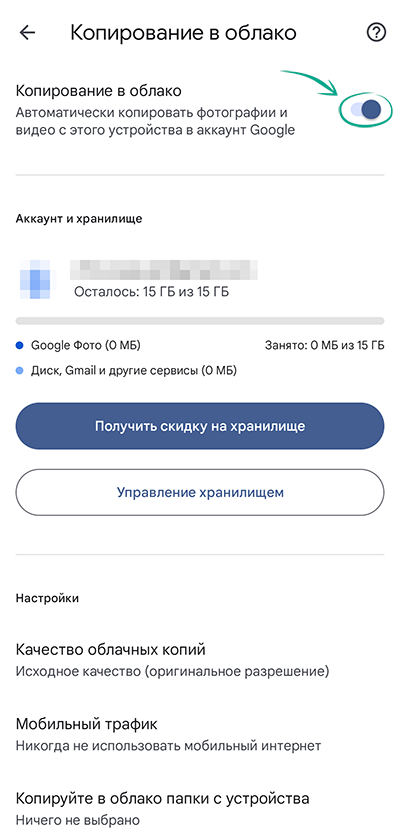The height and width of the screenshot is (831, 400).
Task: Tap the Google Фото (0 МБ) legend
Action: tap(86, 346)
